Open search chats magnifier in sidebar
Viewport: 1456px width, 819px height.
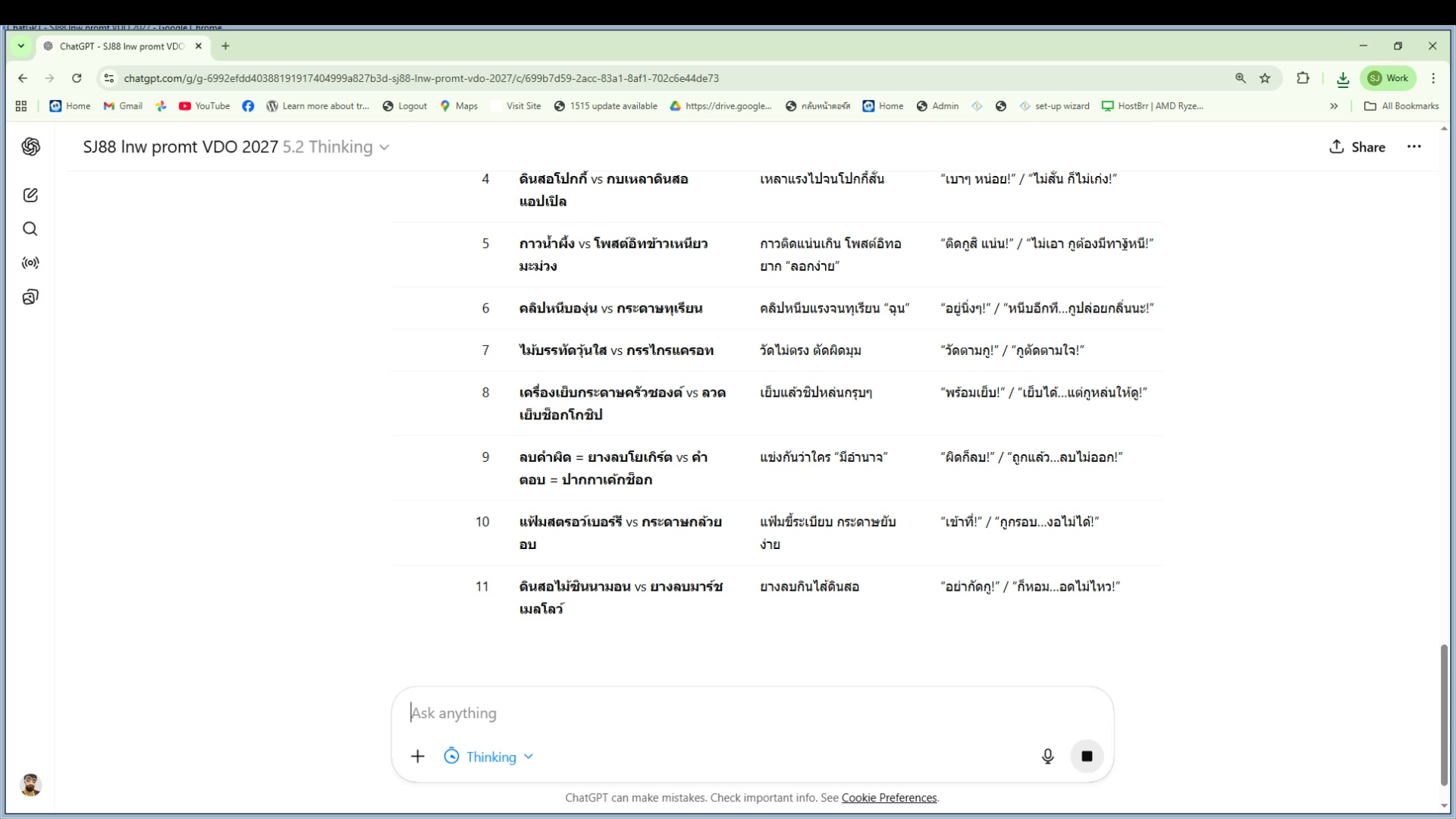(30, 229)
